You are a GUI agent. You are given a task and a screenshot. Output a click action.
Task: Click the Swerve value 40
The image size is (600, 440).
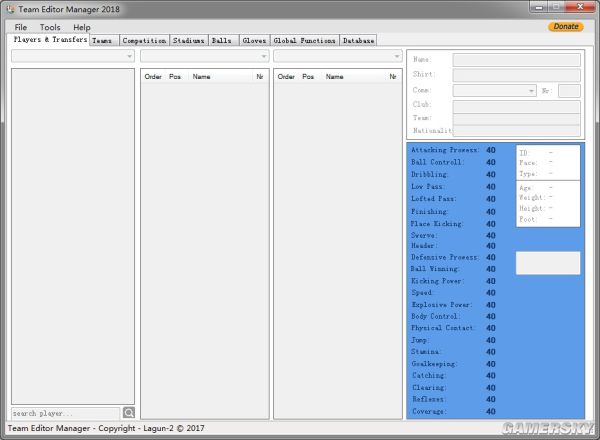491,235
